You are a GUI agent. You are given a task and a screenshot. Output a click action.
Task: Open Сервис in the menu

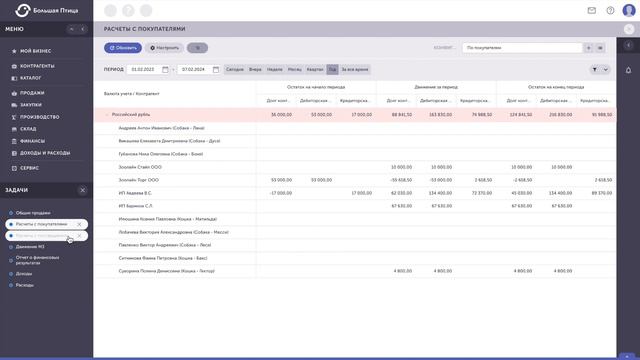tap(29, 168)
